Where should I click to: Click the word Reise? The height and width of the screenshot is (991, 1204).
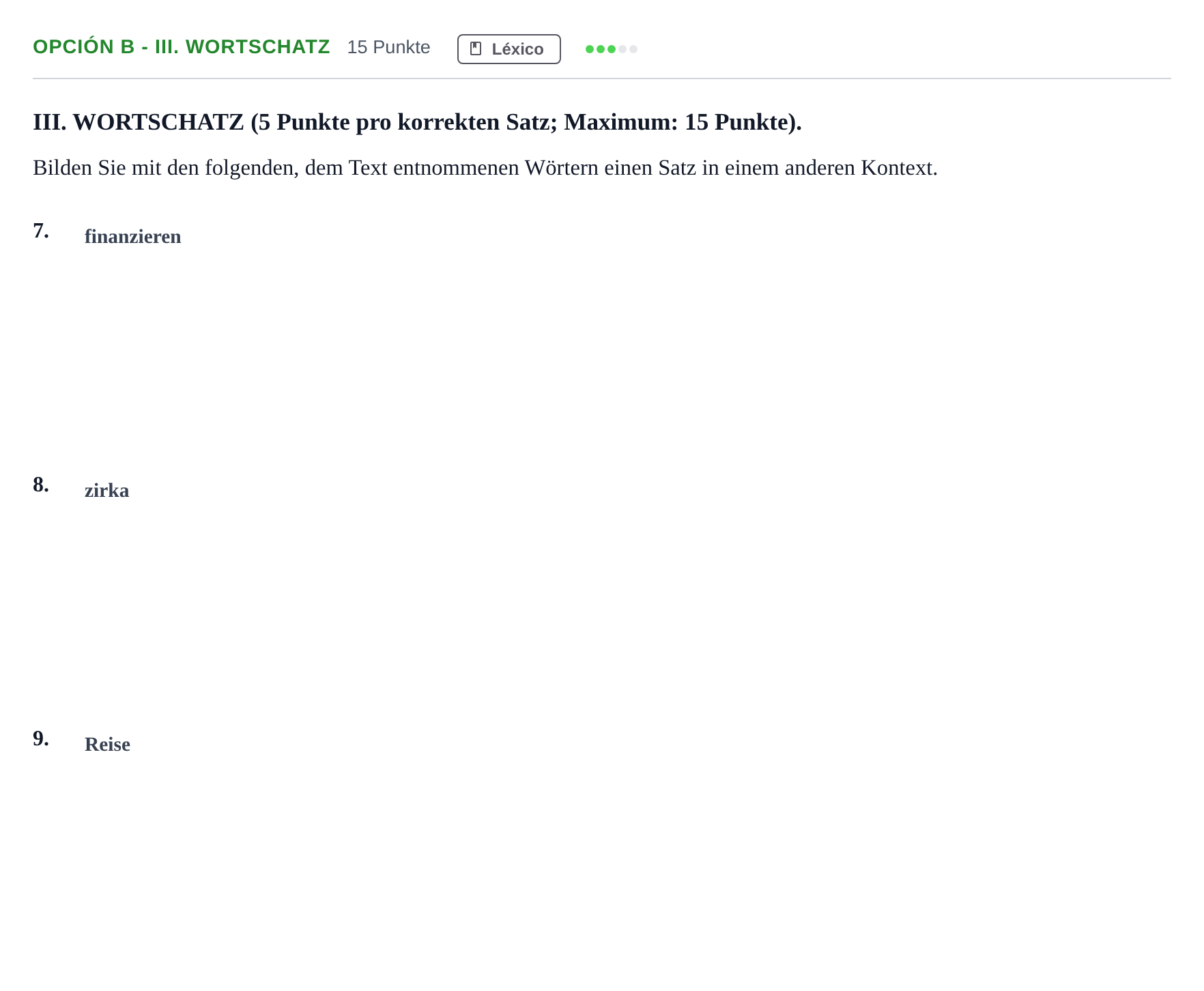pos(108,745)
